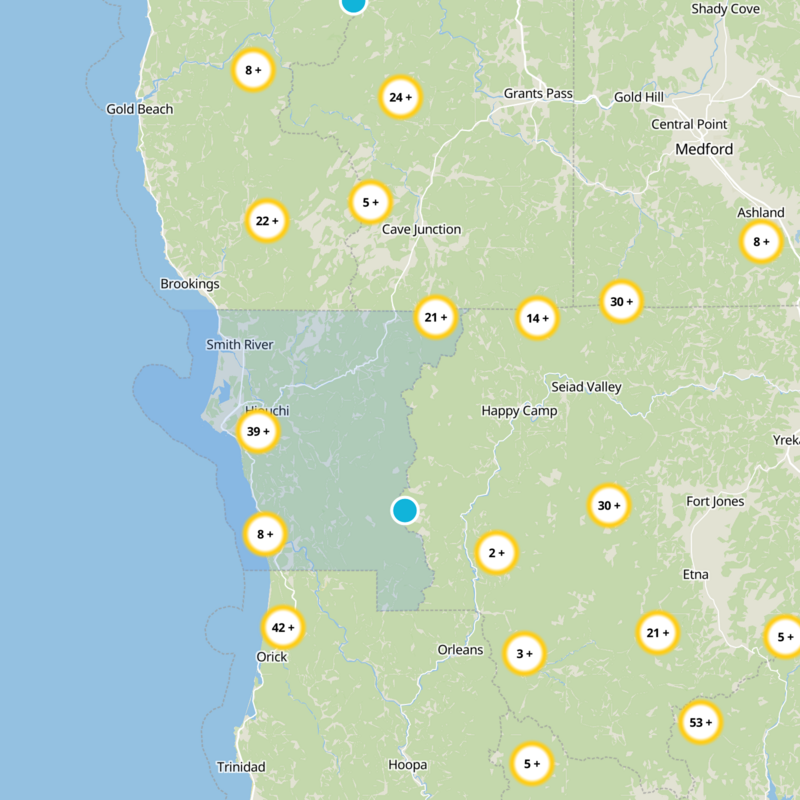Expand the 14+ cluster marker
800x800 pixels.
coord(537,318)
